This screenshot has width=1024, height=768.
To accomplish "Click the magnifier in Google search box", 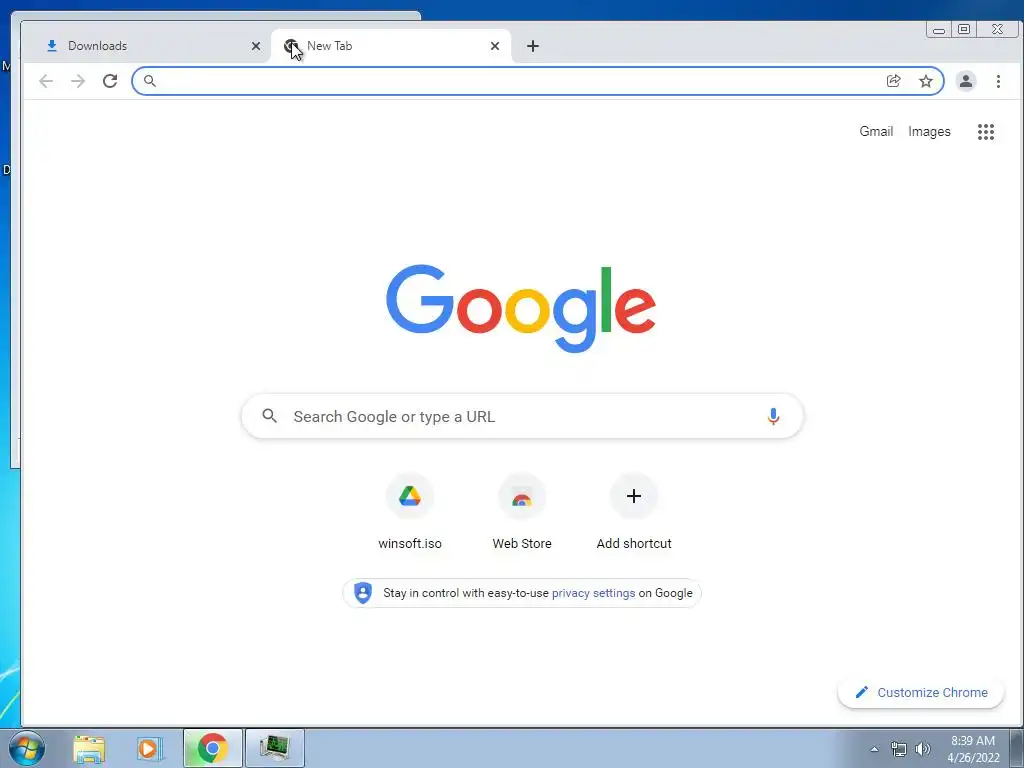I will tap(269, 416).
